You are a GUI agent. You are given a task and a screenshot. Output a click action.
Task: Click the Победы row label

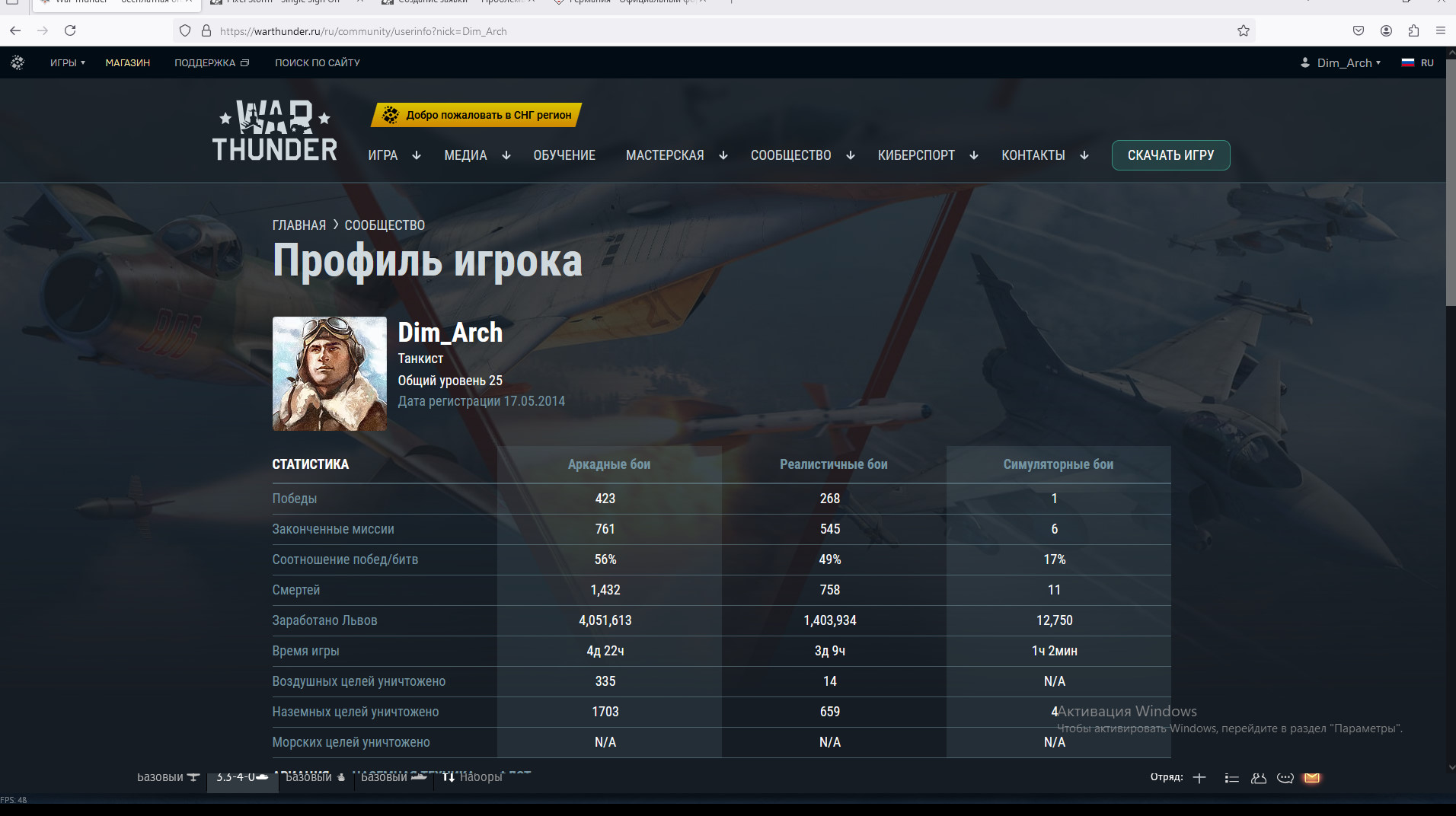[295, 499]
